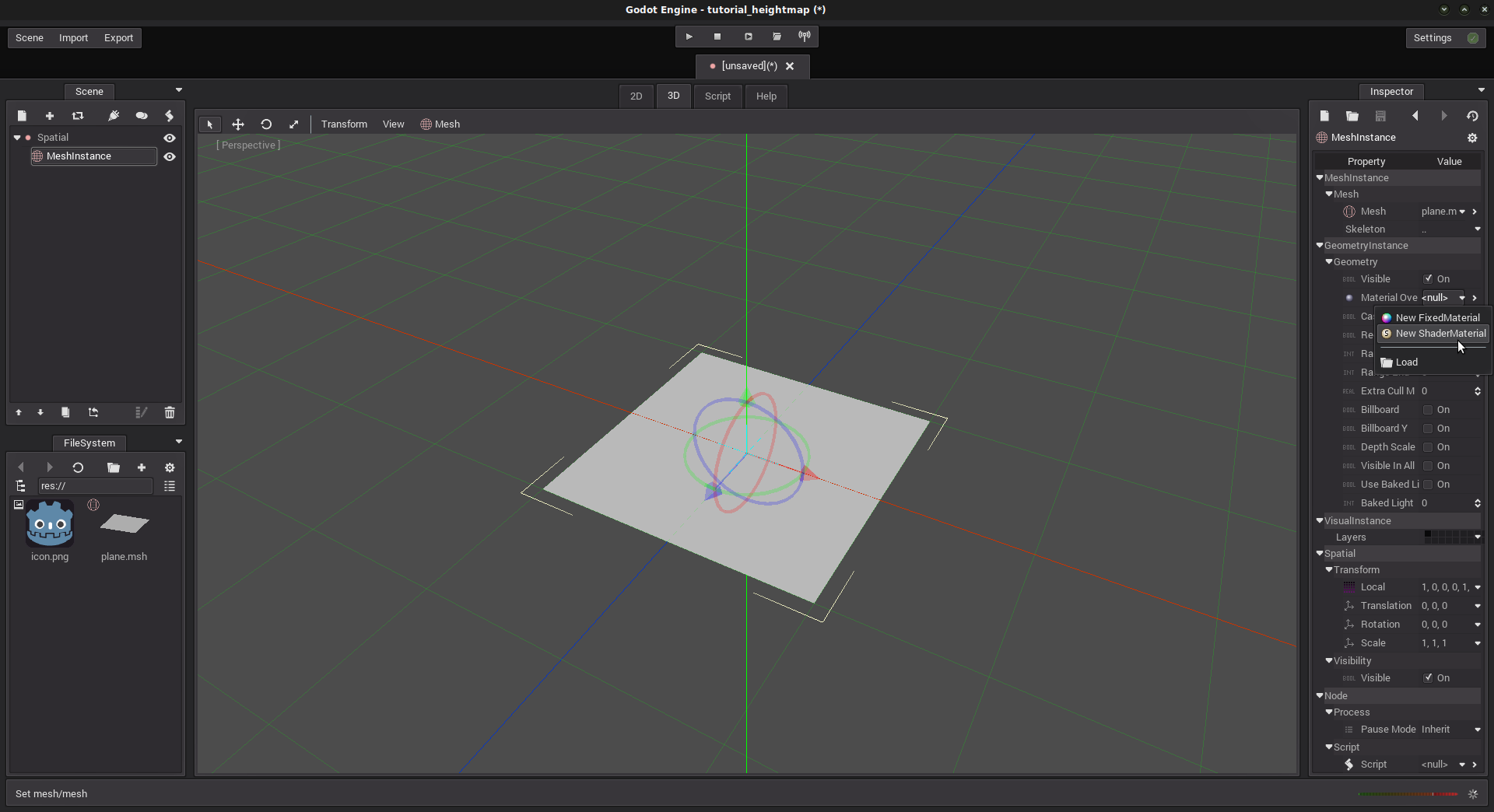Screen dimensions: 1494x812
Task: Toggle the Visibility Visible checkbox
Action: click(x=1428, y=678)
